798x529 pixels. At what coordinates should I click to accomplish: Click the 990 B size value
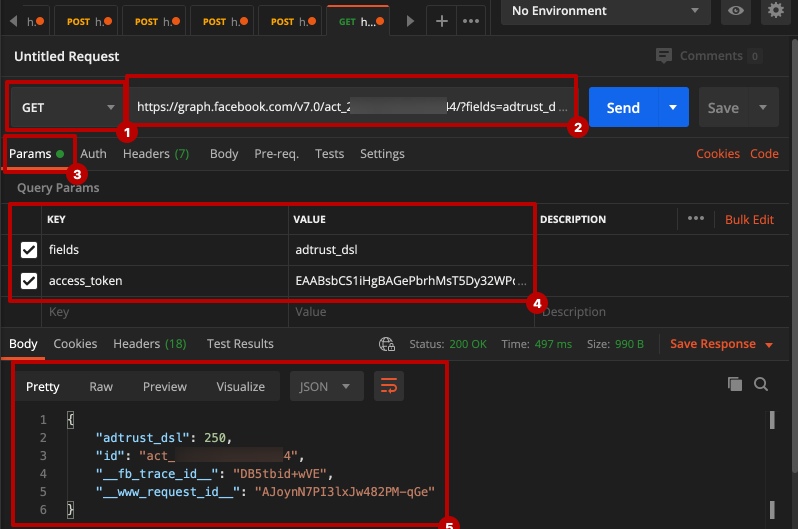coord(629,344)
